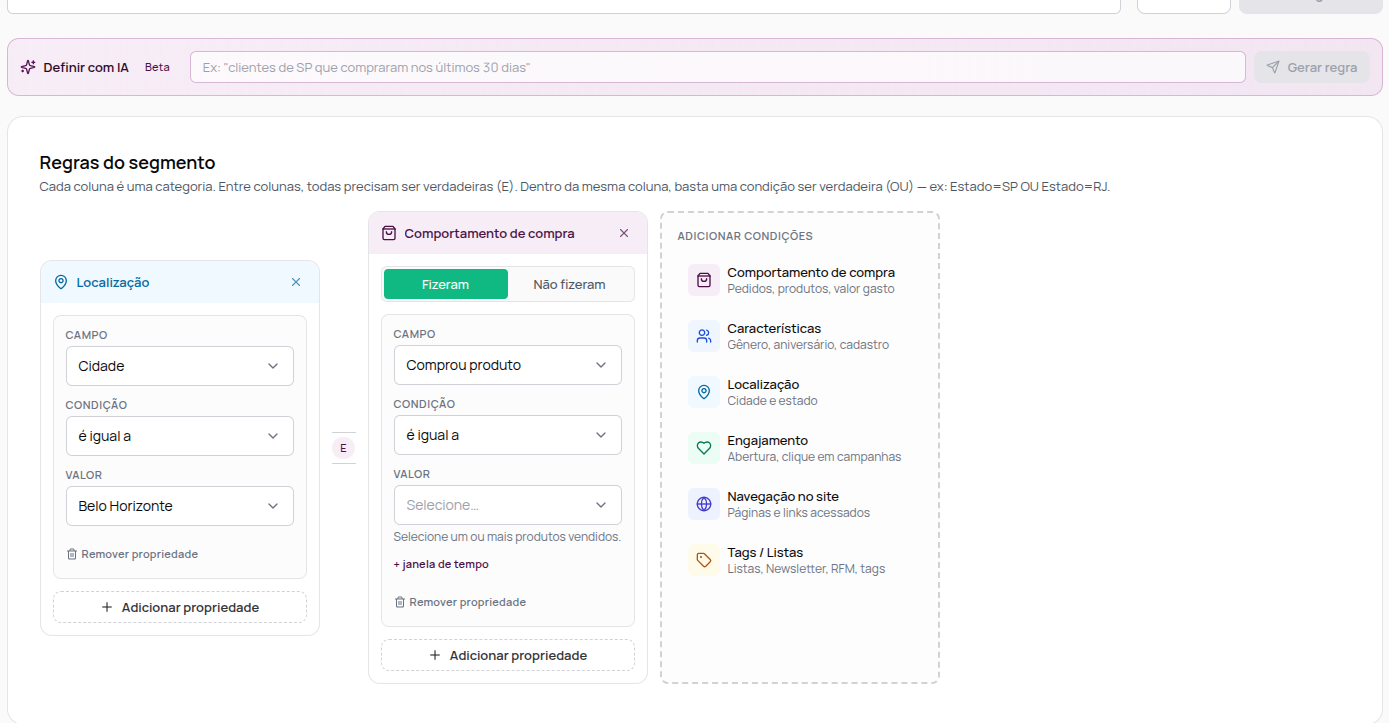Click the Regras do segmento heading

[127, 163]
